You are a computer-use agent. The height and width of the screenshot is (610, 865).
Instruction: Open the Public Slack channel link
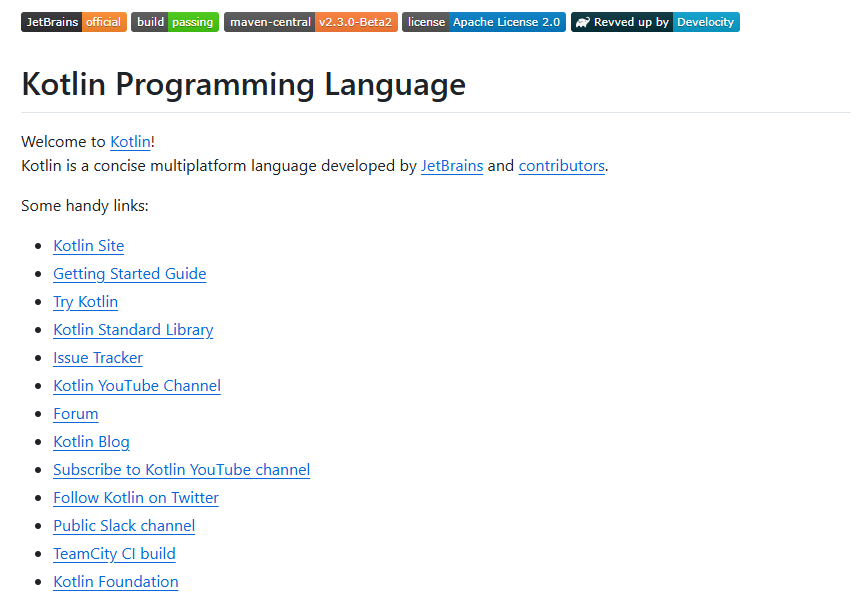[x=124, y=526]
